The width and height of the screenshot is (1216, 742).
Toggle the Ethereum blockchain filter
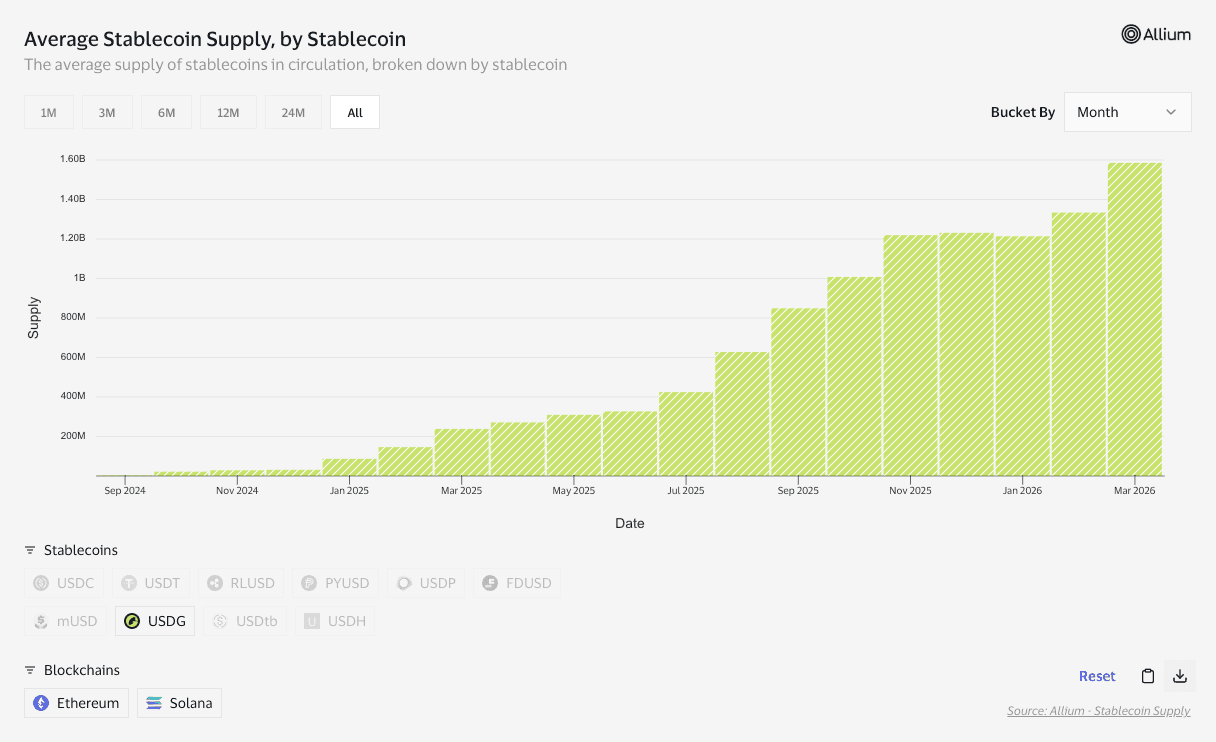[77, 703]
